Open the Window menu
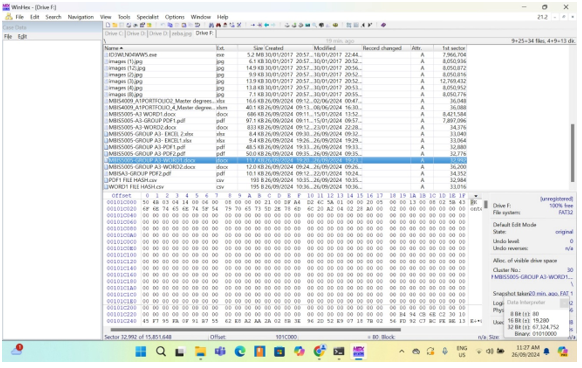The image size is (582, 368). point(200,17)
